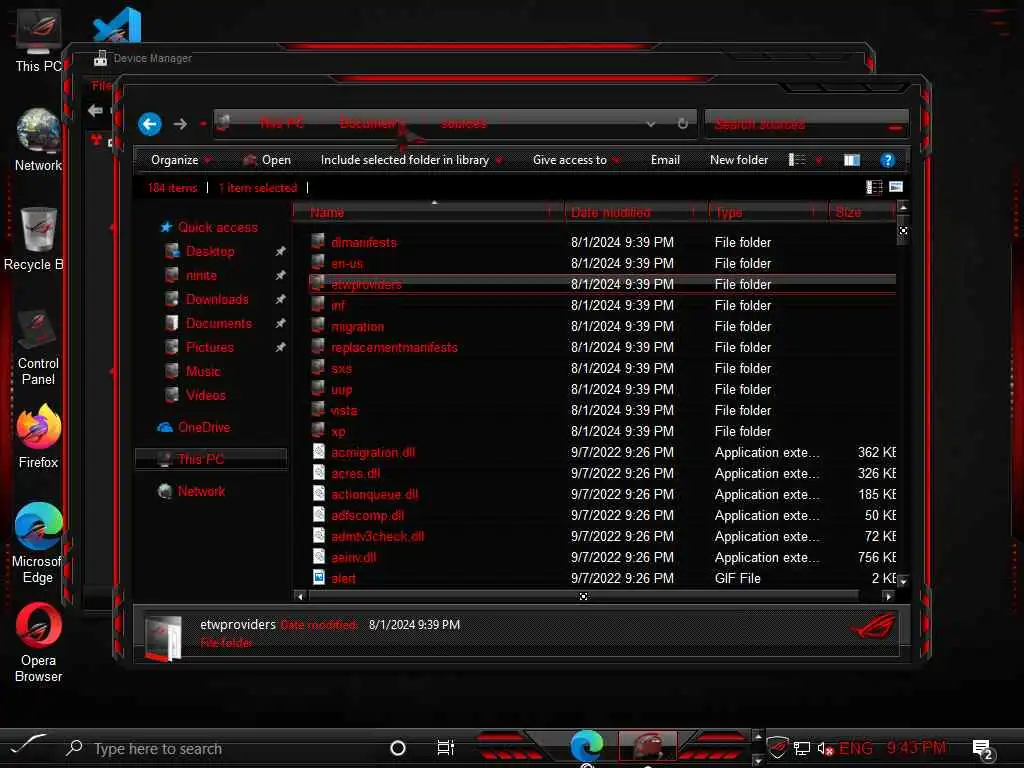Sort by Name column
Viewport: 1024px width, 768px height.
coord(428,212)
